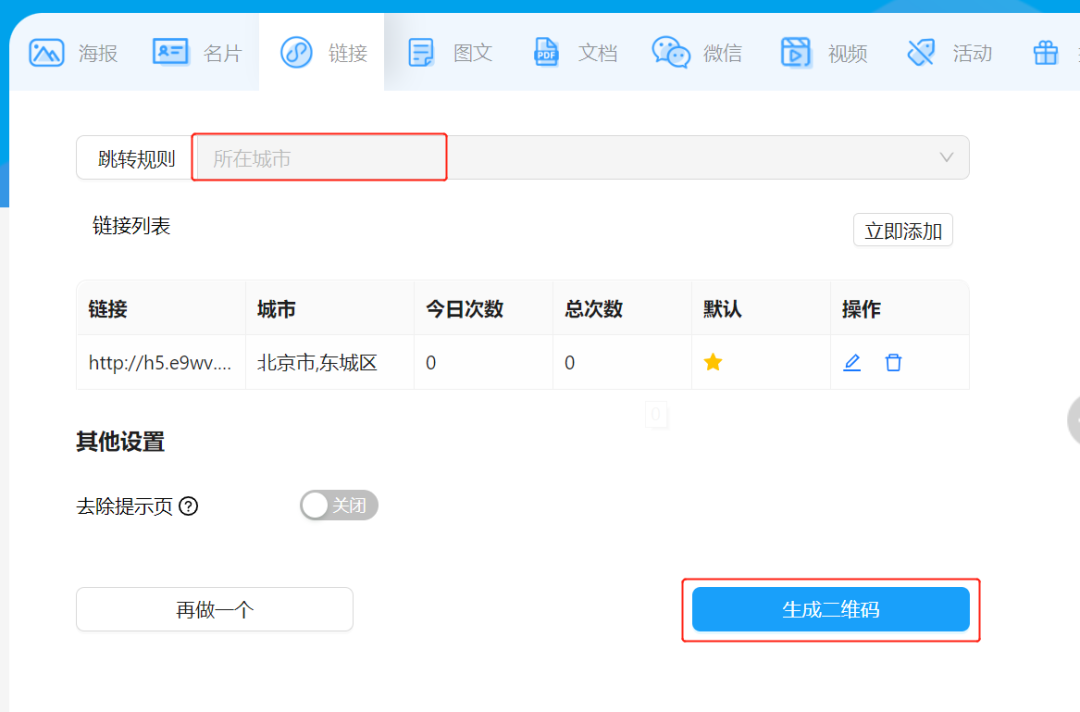Image resolution: width=1080 pixels, height=712 pixels.
Task: Click the 跳转规则 label
Action: [136, 158]
